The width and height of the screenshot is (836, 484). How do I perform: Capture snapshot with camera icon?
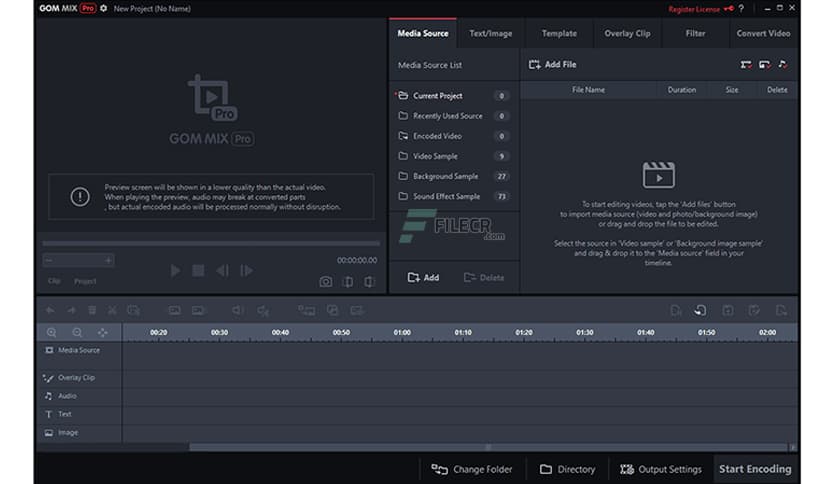[x=326, y=281]
